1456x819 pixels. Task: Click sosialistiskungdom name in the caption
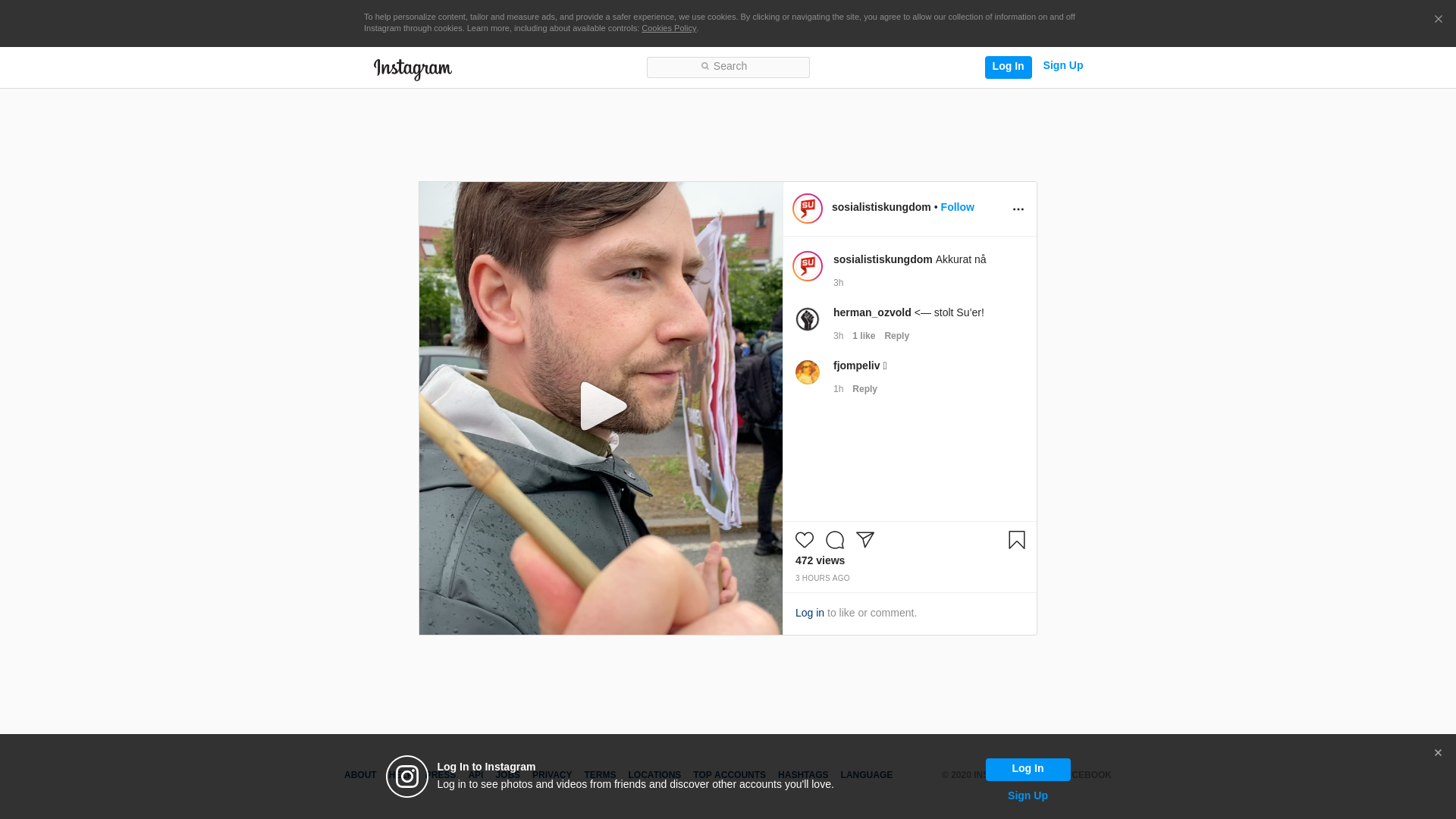[x=883, y=259]
